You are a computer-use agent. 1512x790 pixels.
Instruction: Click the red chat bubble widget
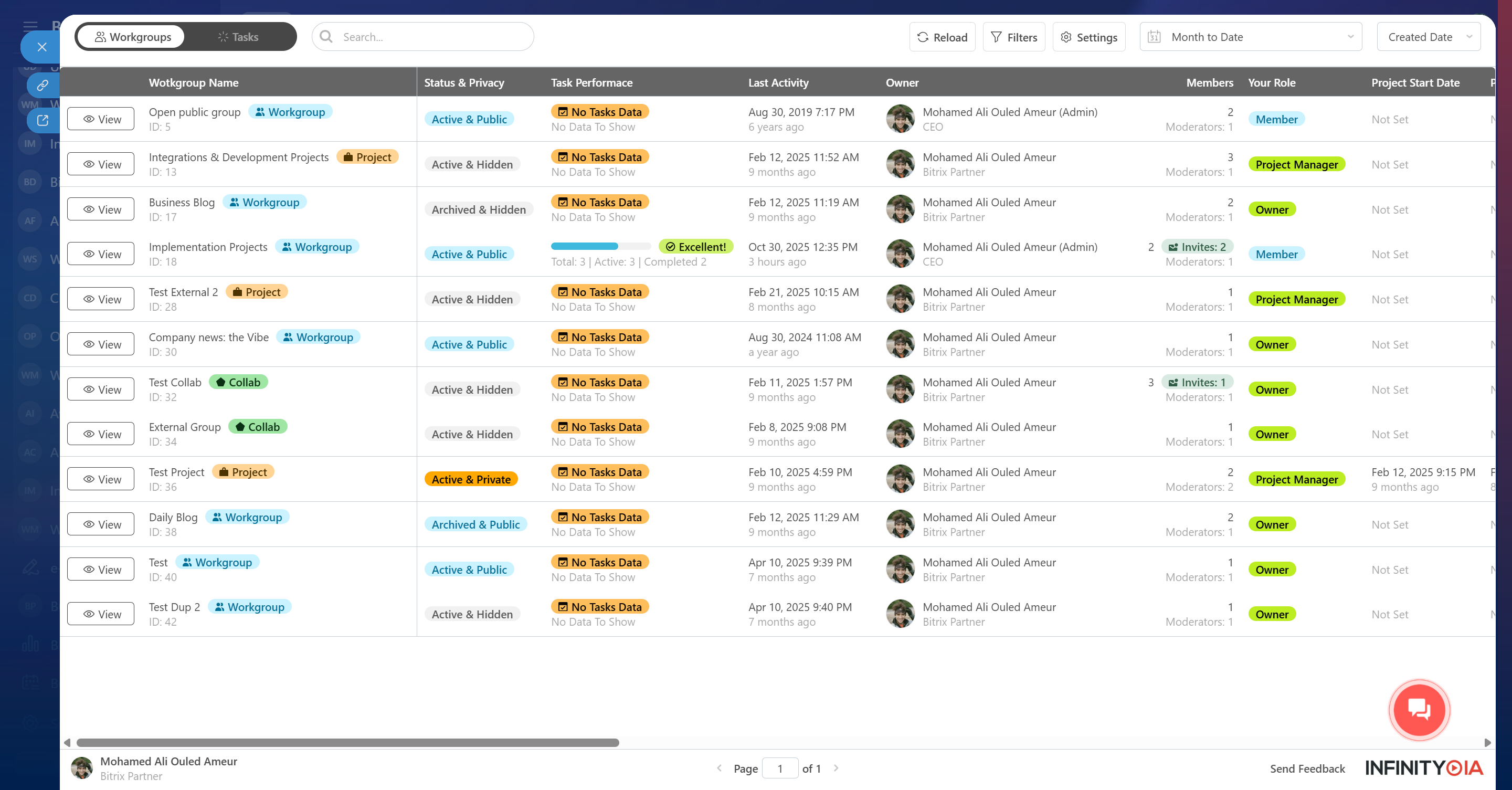click(x=1419, y=709)
